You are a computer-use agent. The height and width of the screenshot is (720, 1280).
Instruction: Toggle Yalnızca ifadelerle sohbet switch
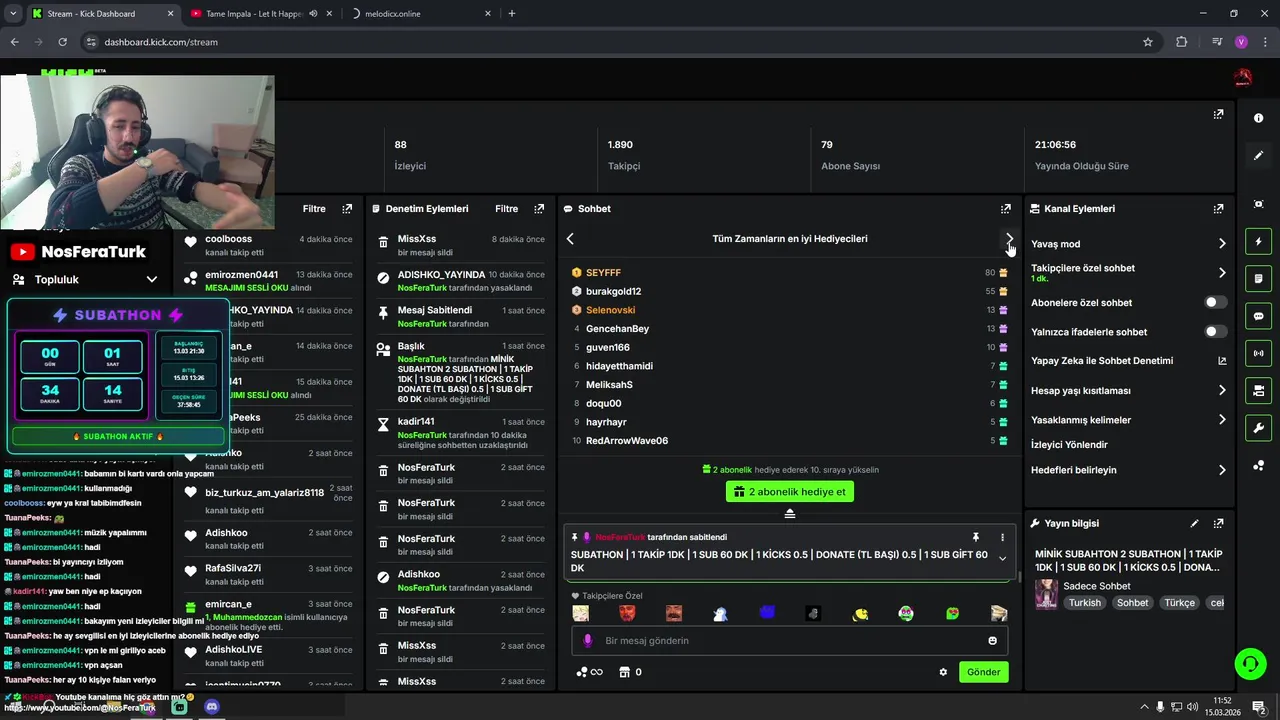[x=1215, y=331]
